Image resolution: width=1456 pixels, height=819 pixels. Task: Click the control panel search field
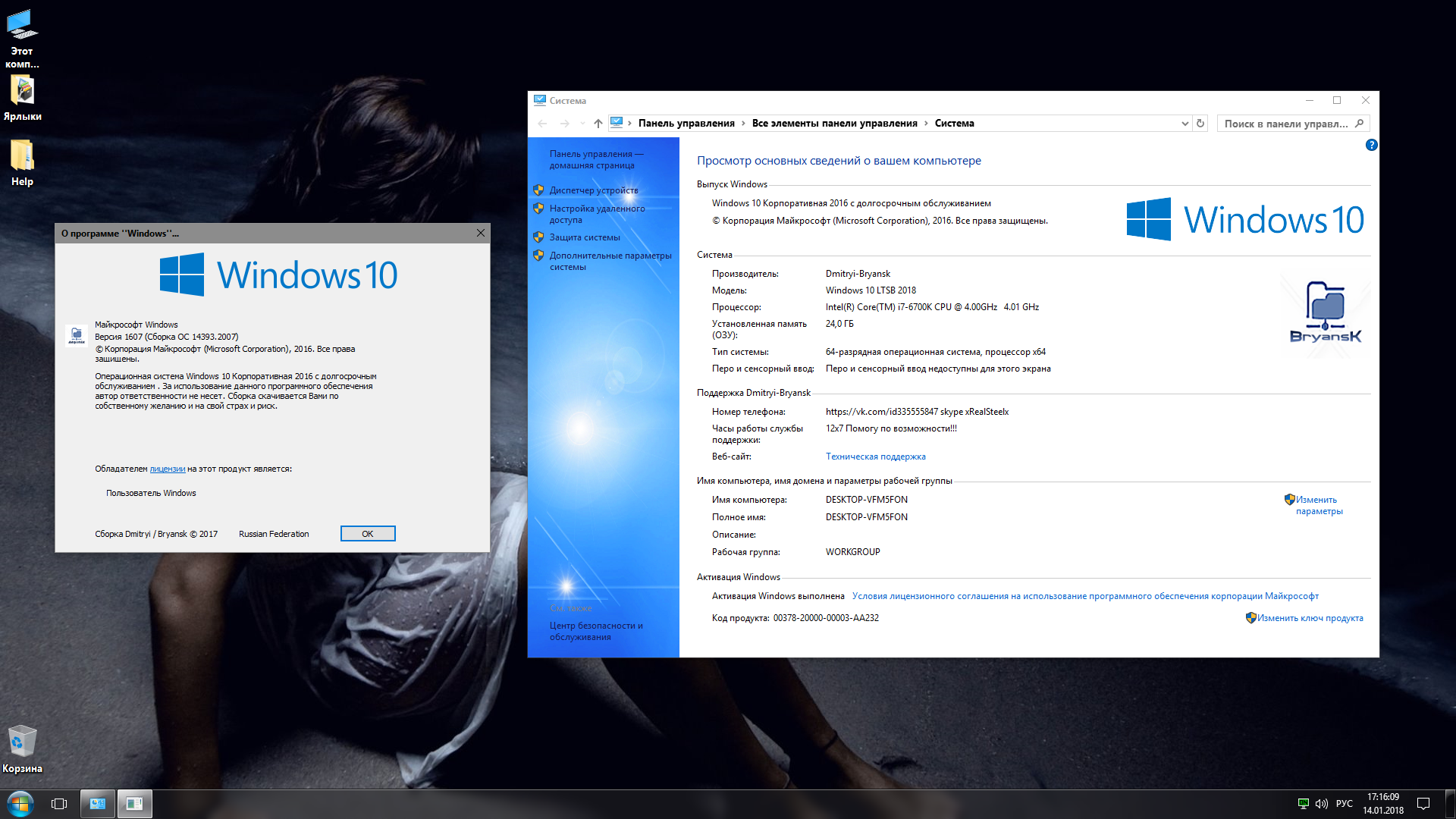pyautogui.click(x=1285, y=124)
